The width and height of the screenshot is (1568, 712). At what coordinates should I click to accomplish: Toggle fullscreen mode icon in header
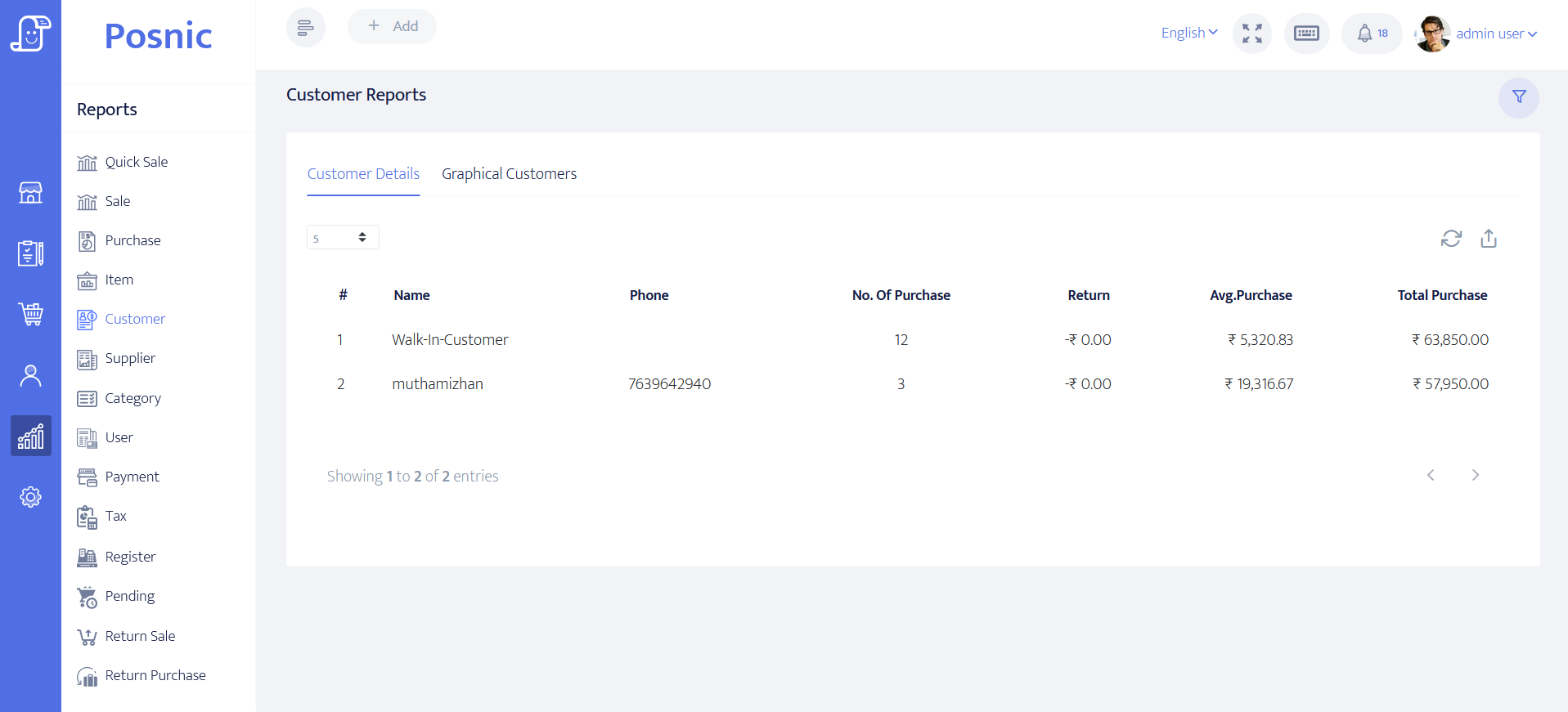1251,34
